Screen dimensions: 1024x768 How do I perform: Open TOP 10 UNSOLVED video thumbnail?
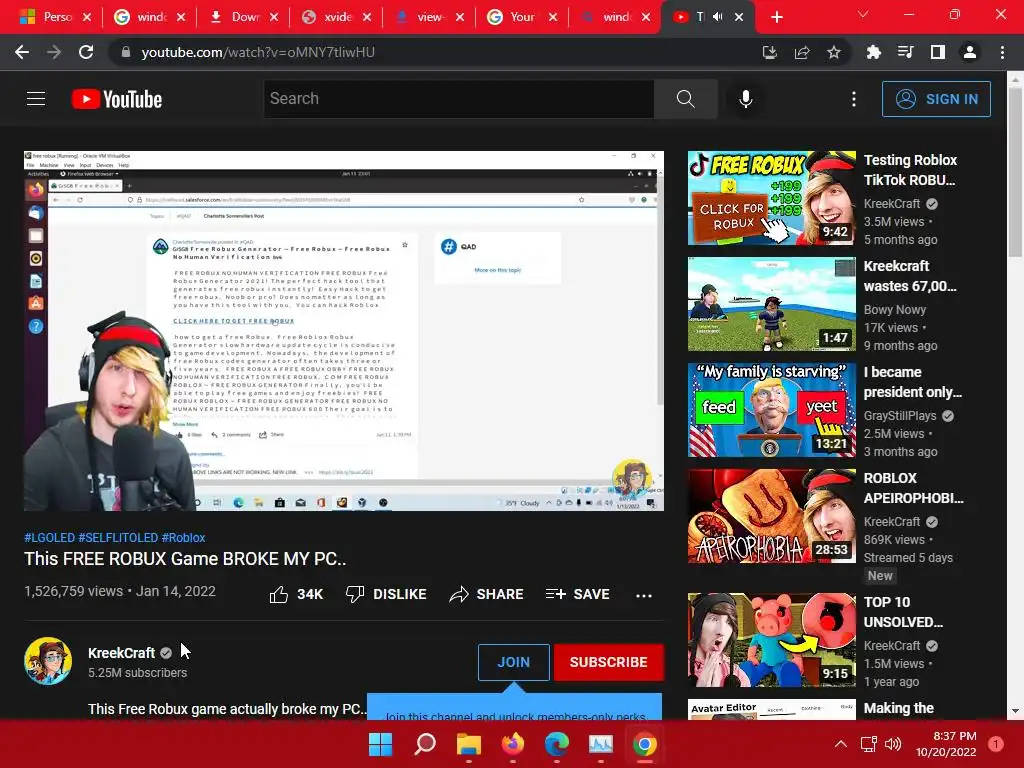(x=771, y=640)
